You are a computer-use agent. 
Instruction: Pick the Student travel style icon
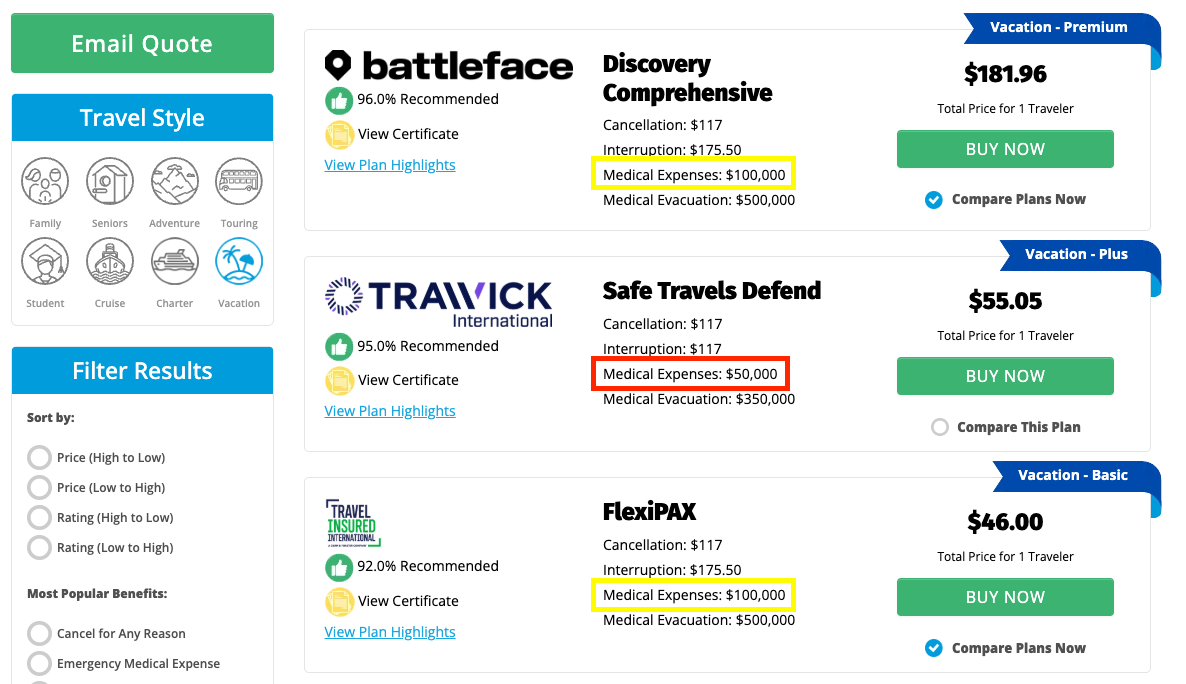[45, 262]
